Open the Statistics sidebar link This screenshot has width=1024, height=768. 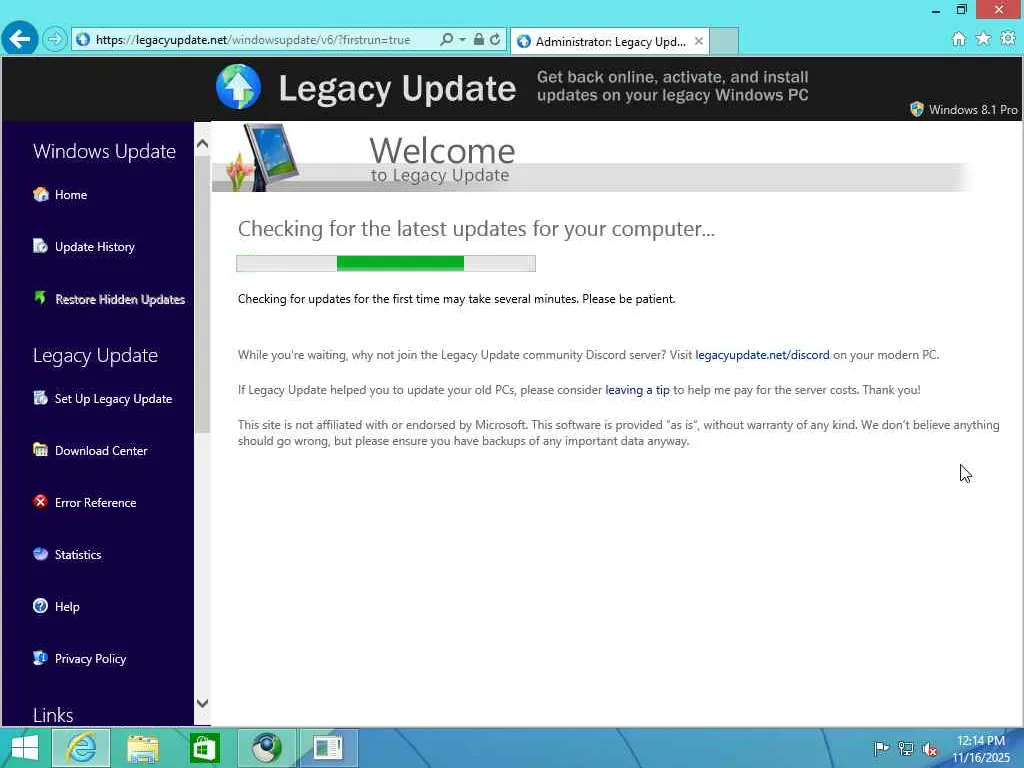click(78, 554)
